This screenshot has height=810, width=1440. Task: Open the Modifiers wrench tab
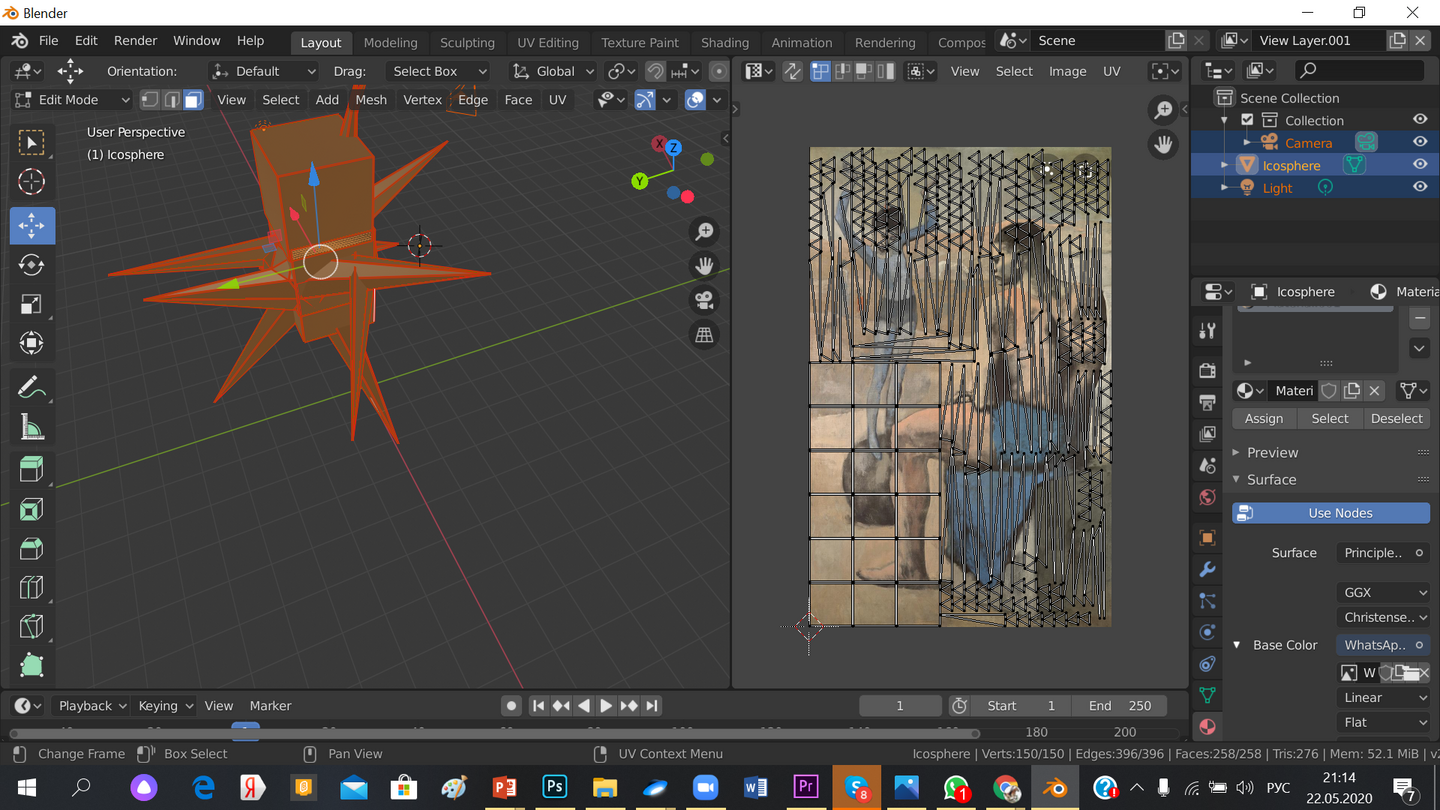(1208, 570)
